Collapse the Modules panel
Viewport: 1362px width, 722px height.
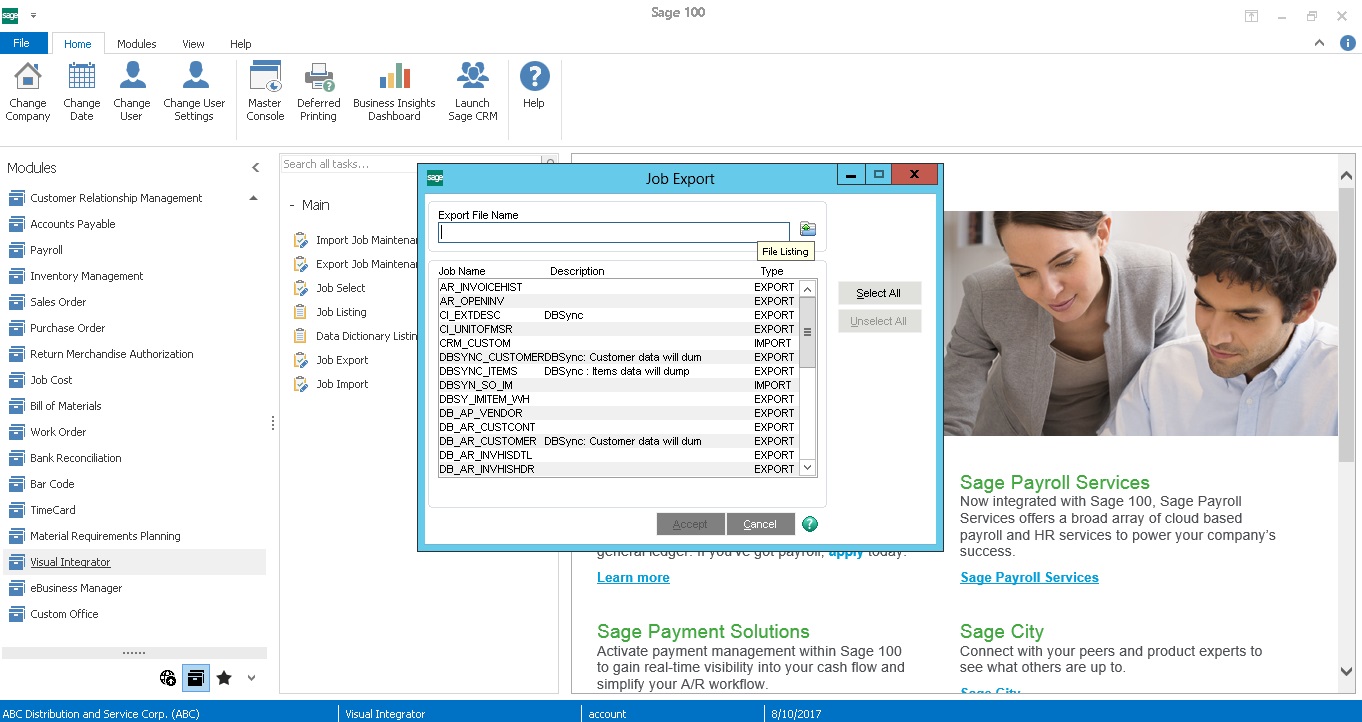[256, 168]
